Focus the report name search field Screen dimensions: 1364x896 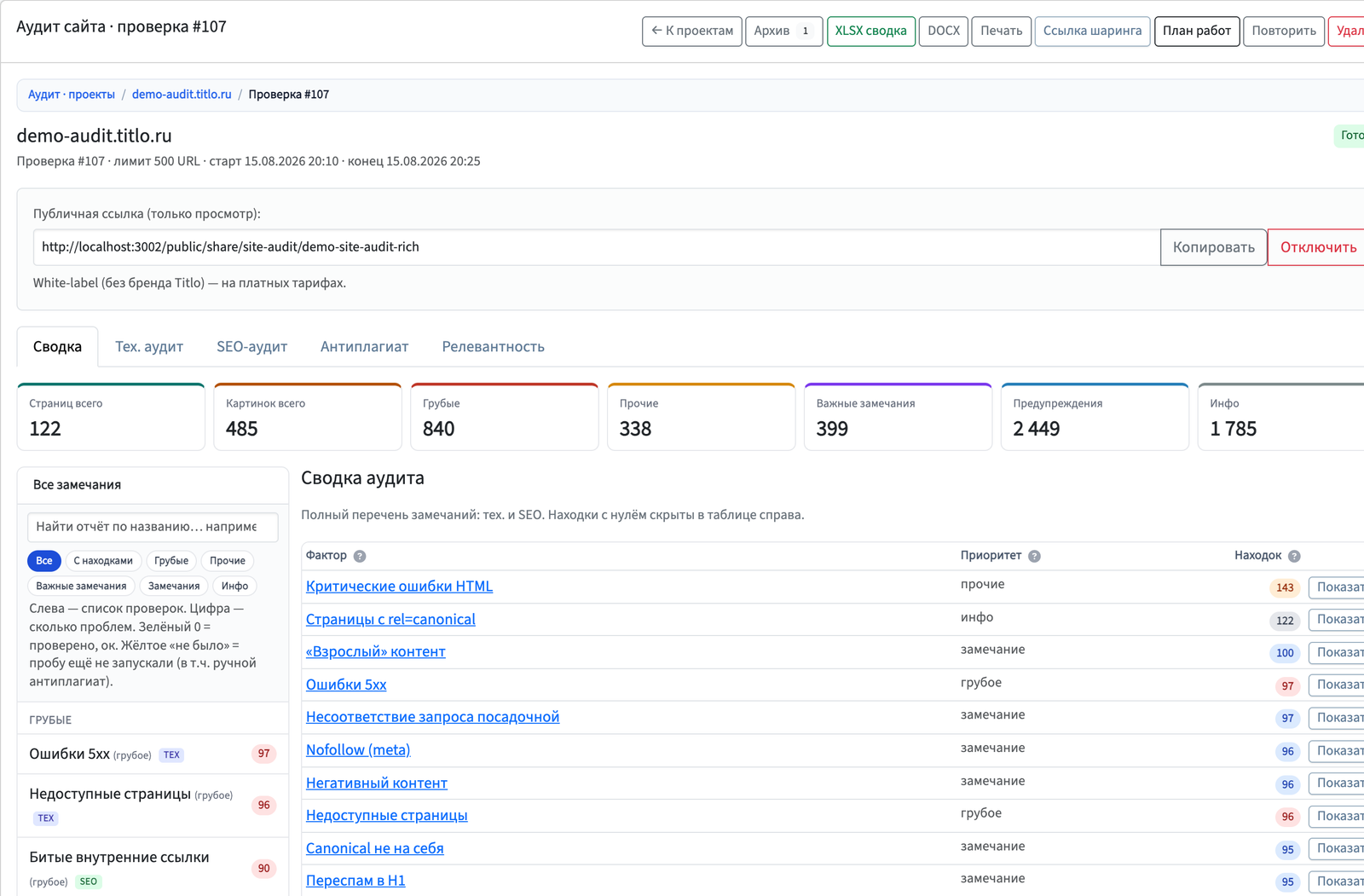click(153, 527)
